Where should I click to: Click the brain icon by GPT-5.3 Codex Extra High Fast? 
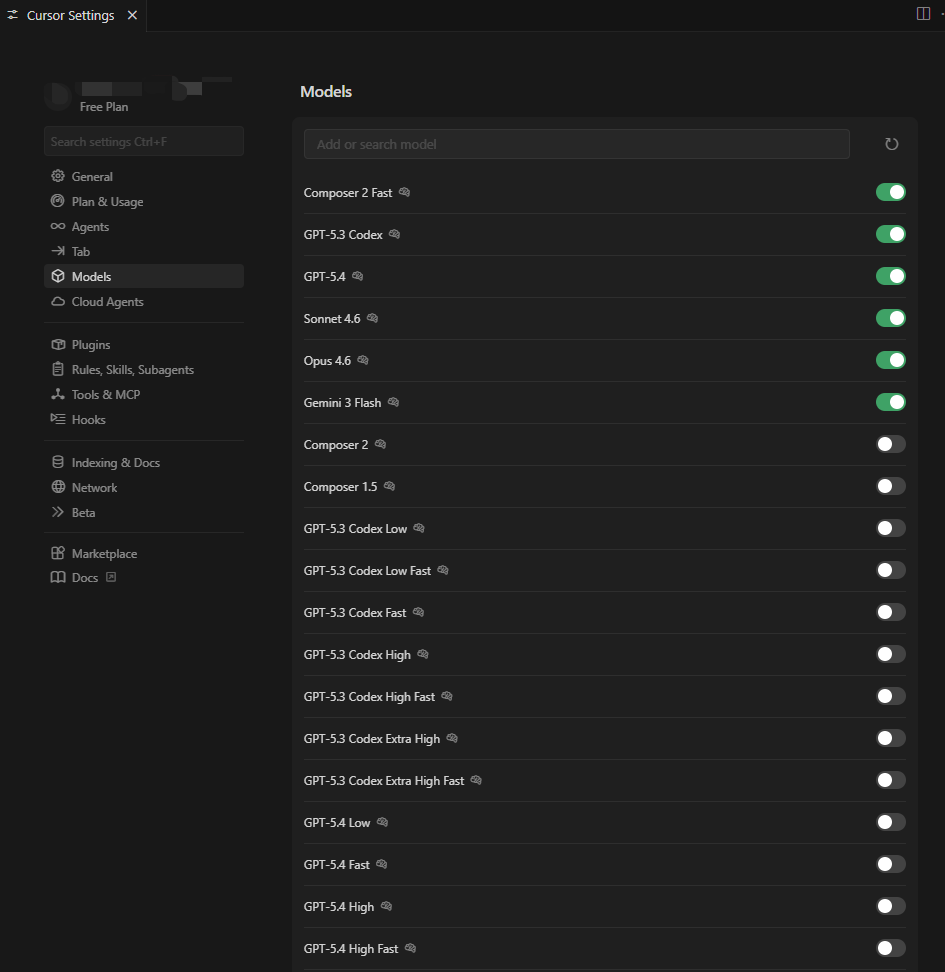click(476, 780)
